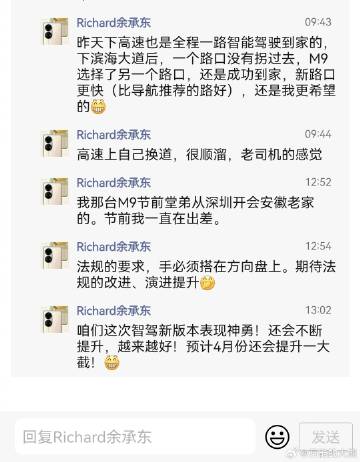Click sender name Richard余承东 at 09:44

point(114,135)
